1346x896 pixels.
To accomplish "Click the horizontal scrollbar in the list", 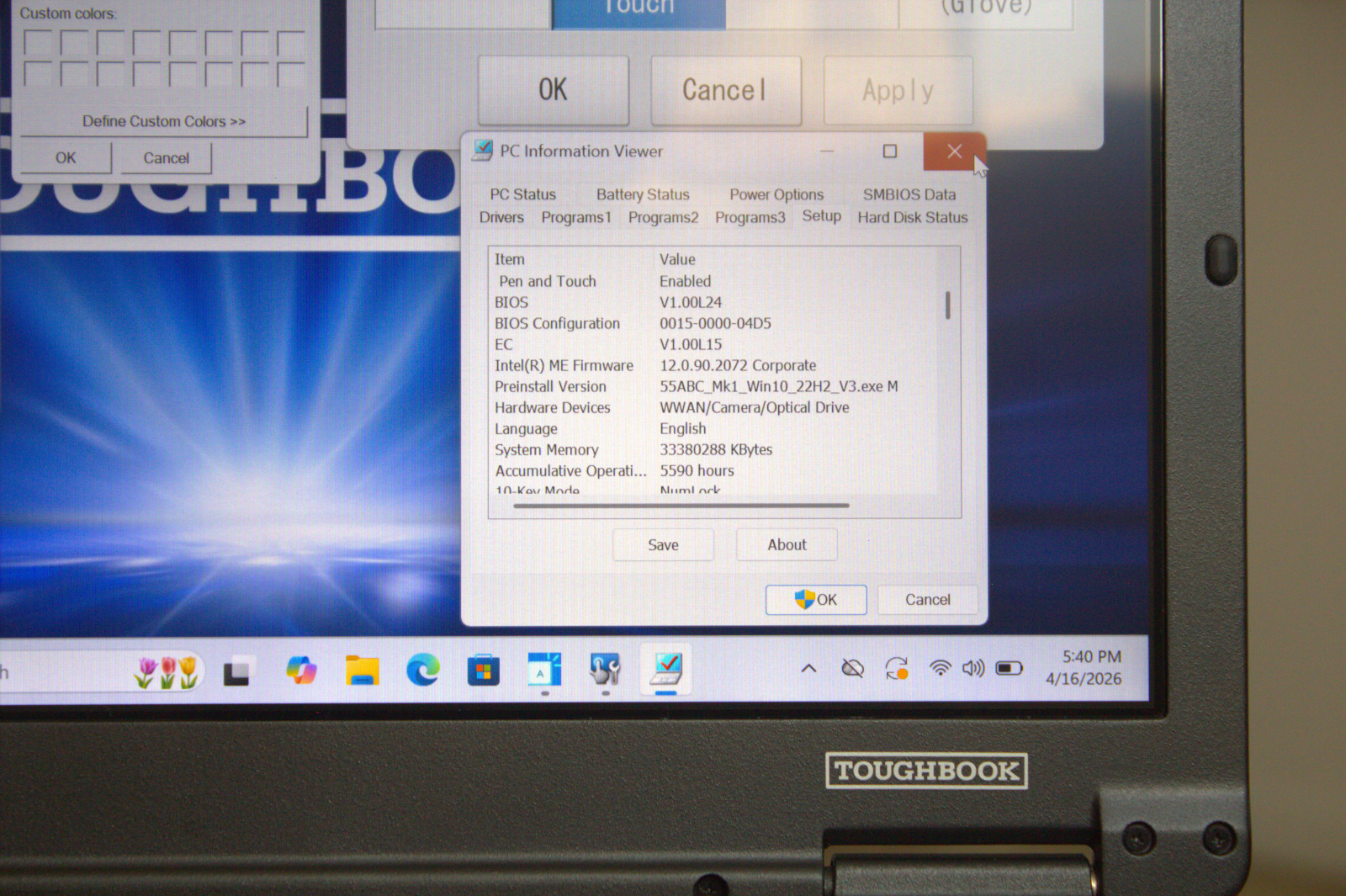I will 681,506.
